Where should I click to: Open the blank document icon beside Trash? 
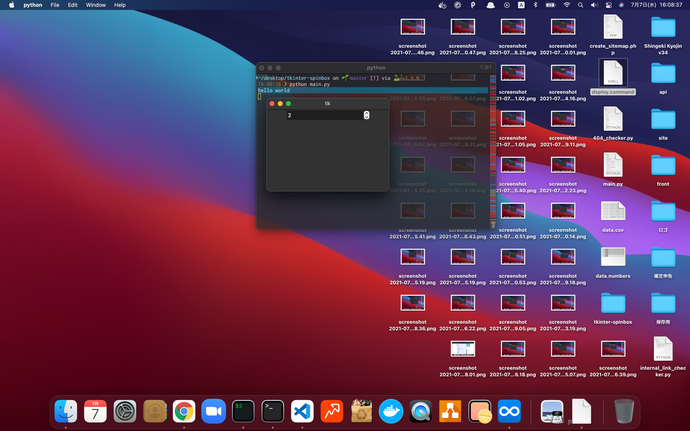pos(581,411)
